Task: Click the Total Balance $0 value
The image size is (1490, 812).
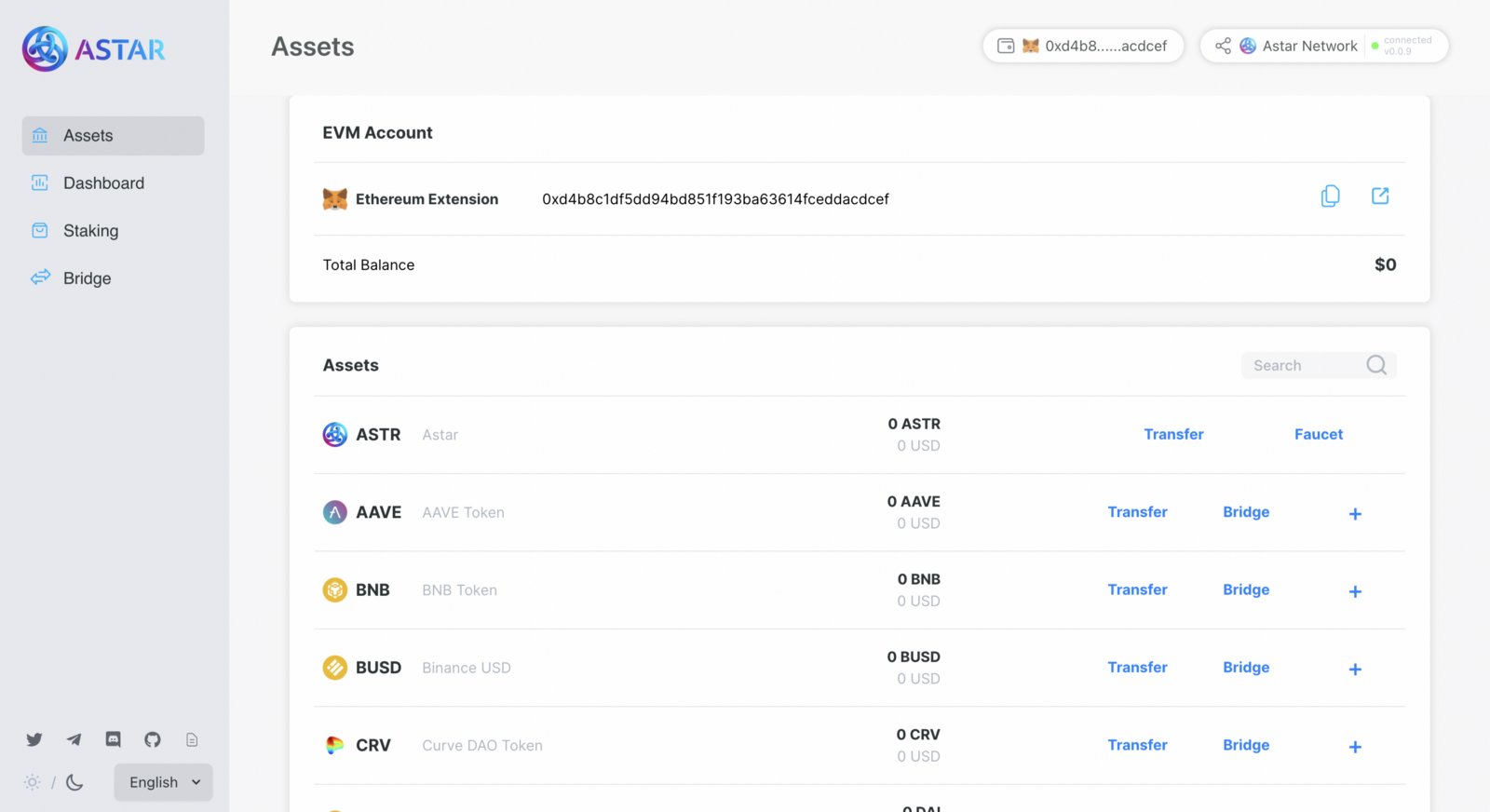Action: coord(1385,264)
